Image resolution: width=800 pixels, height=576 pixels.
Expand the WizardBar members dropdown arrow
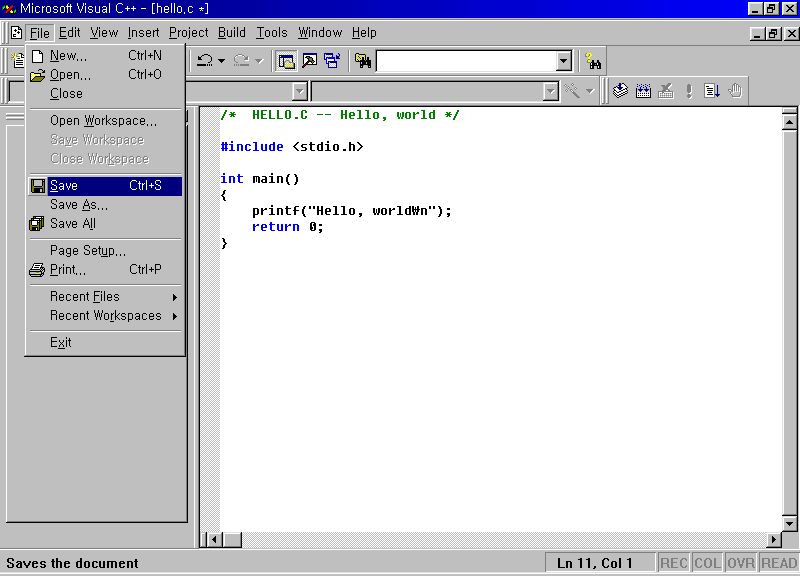point(550,92)
